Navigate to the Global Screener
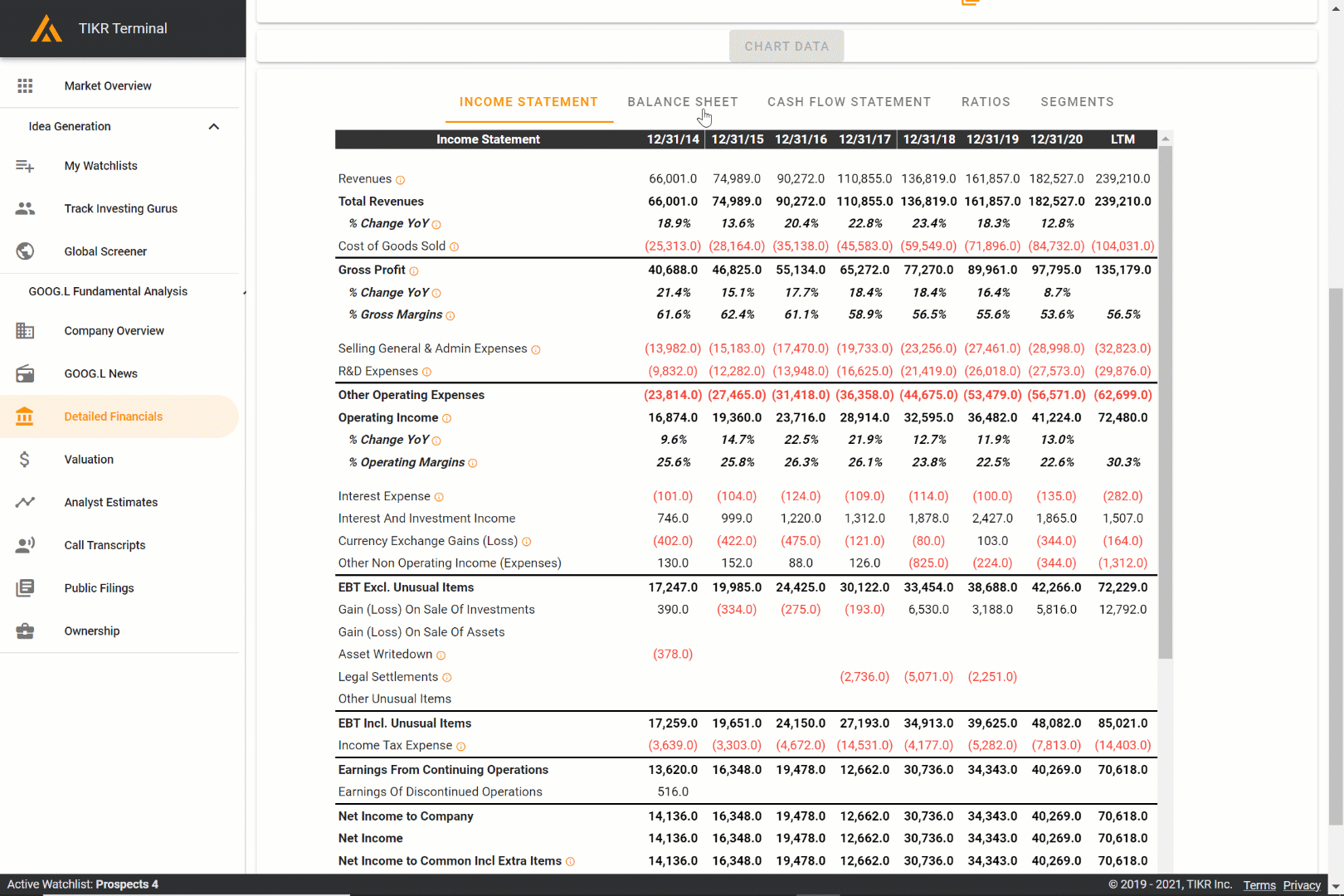 click(105, 251)
